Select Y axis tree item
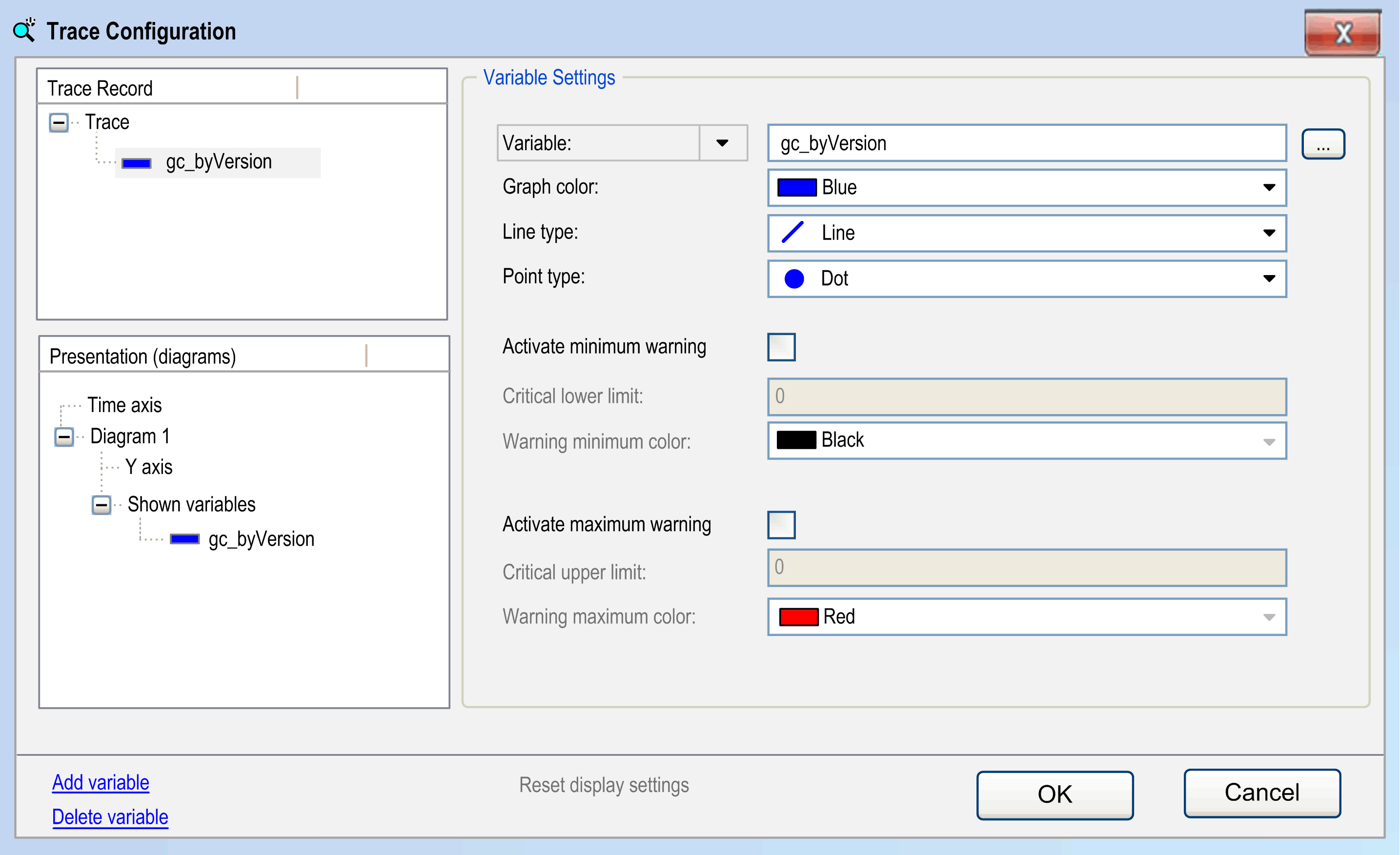This screenshot has width=1400, height=855. point(148,467)
